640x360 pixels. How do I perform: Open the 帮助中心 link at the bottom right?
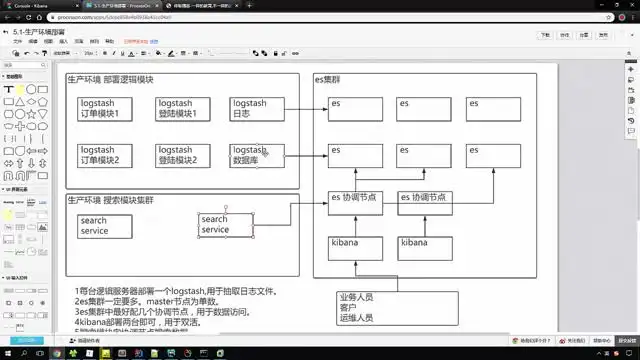click(x=602, y=340)
